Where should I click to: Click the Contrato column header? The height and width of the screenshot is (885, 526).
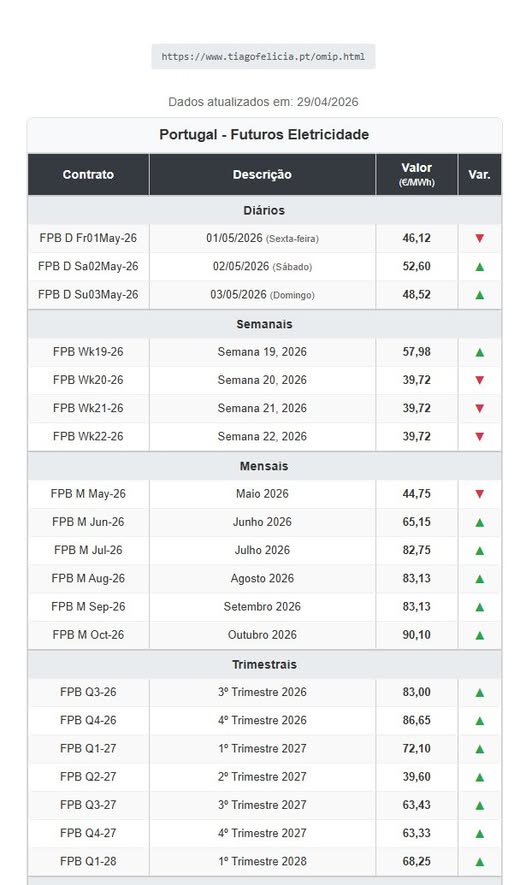point(88,174)
